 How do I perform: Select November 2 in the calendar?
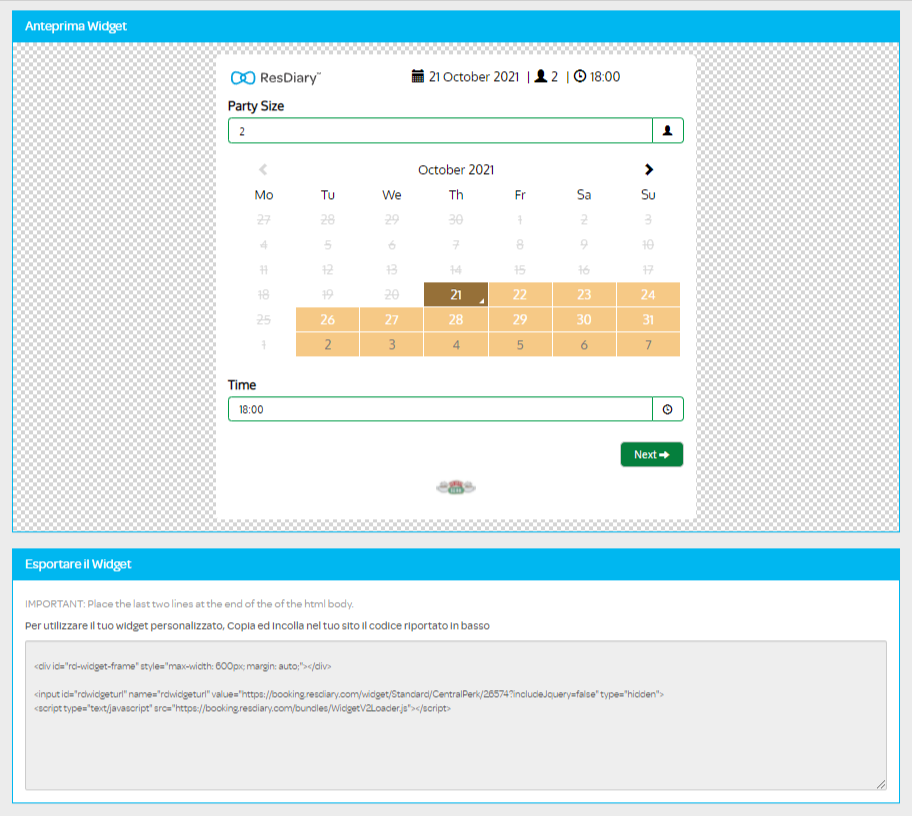pyautogui.click(x=327, y=344)
